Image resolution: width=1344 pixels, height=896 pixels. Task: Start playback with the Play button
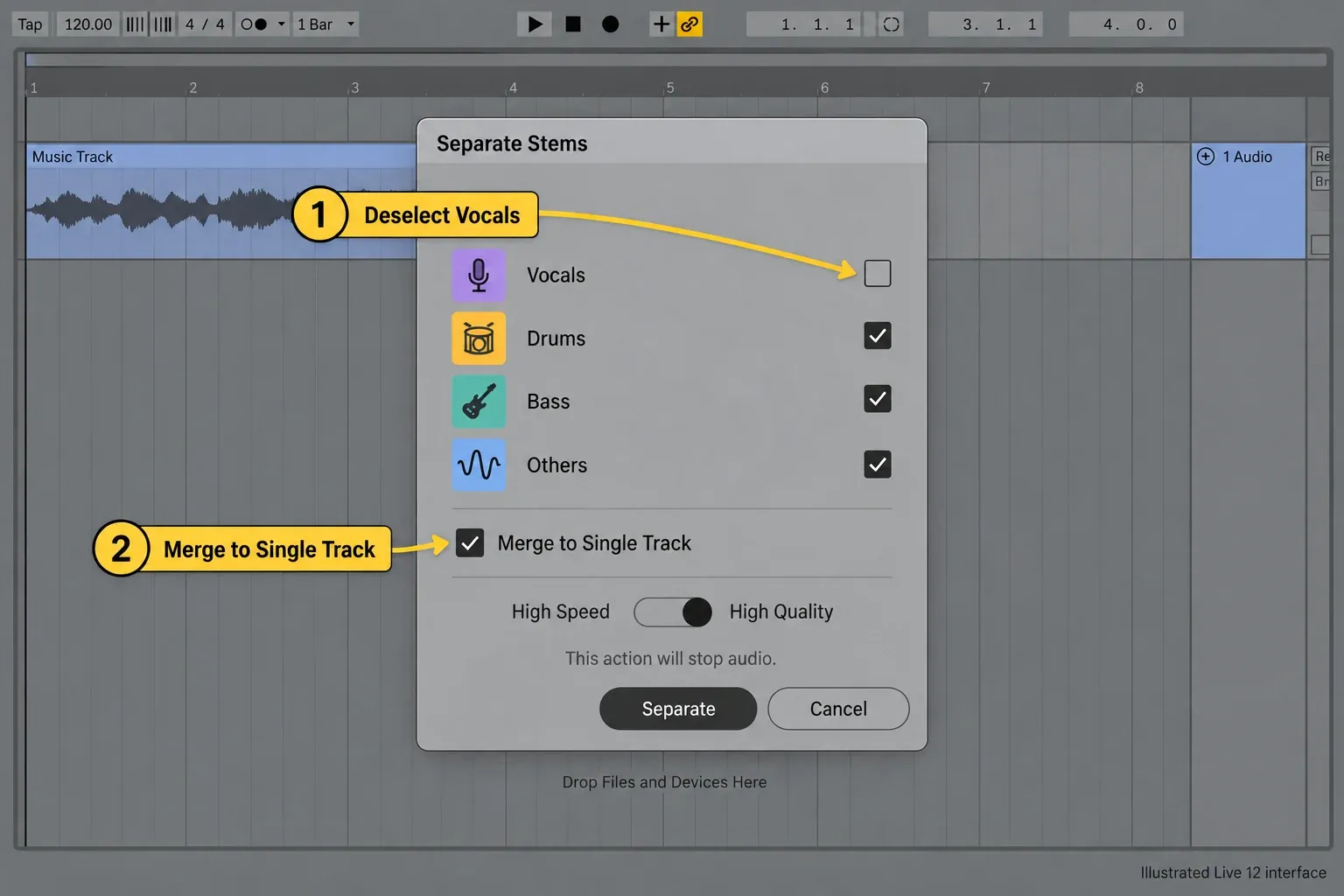535,24
